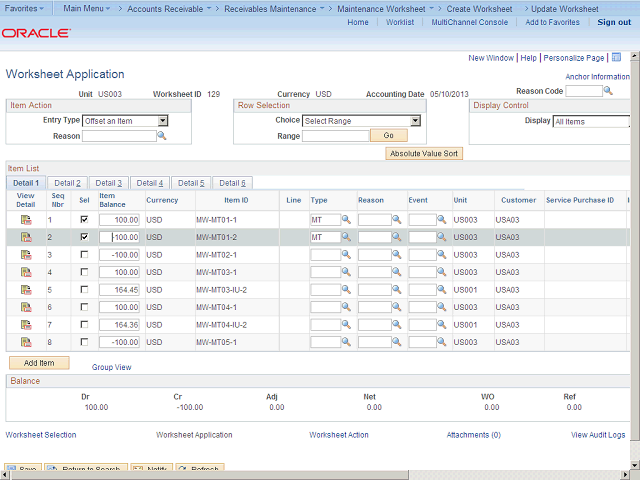Check Sel checkbox for row 3

84,255
